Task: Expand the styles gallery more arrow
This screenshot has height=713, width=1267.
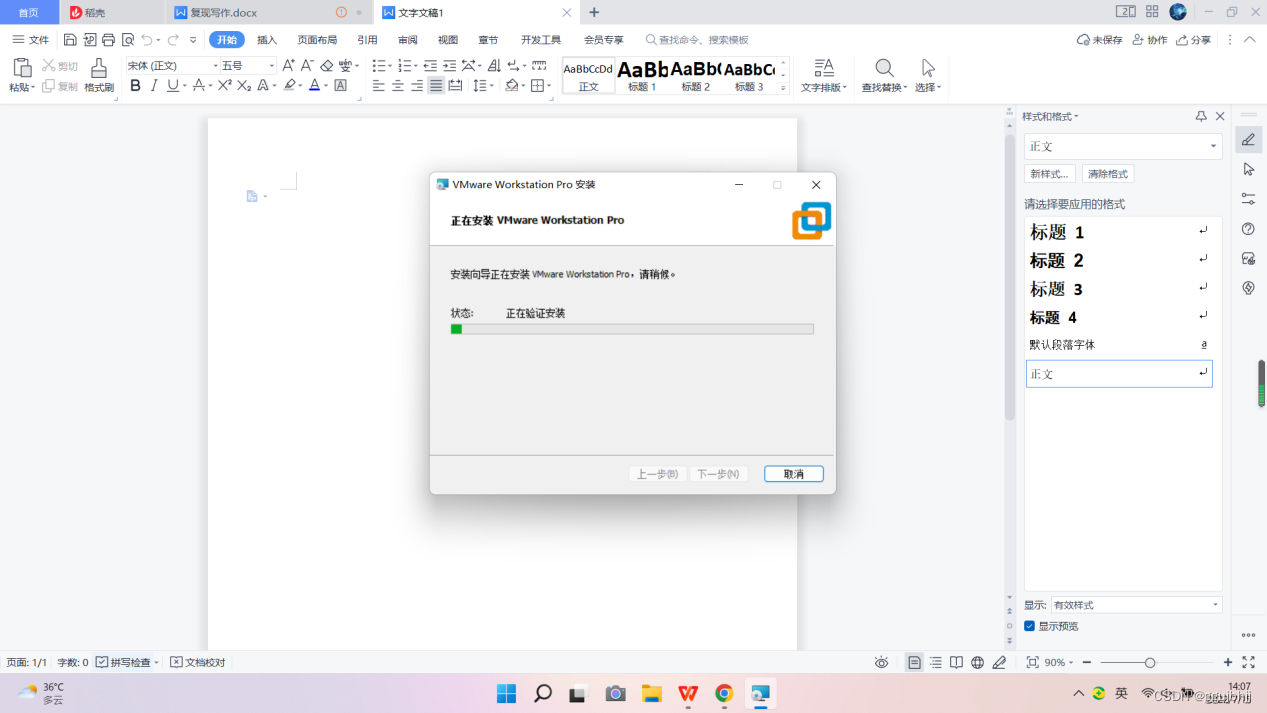Action: (783, 88)
